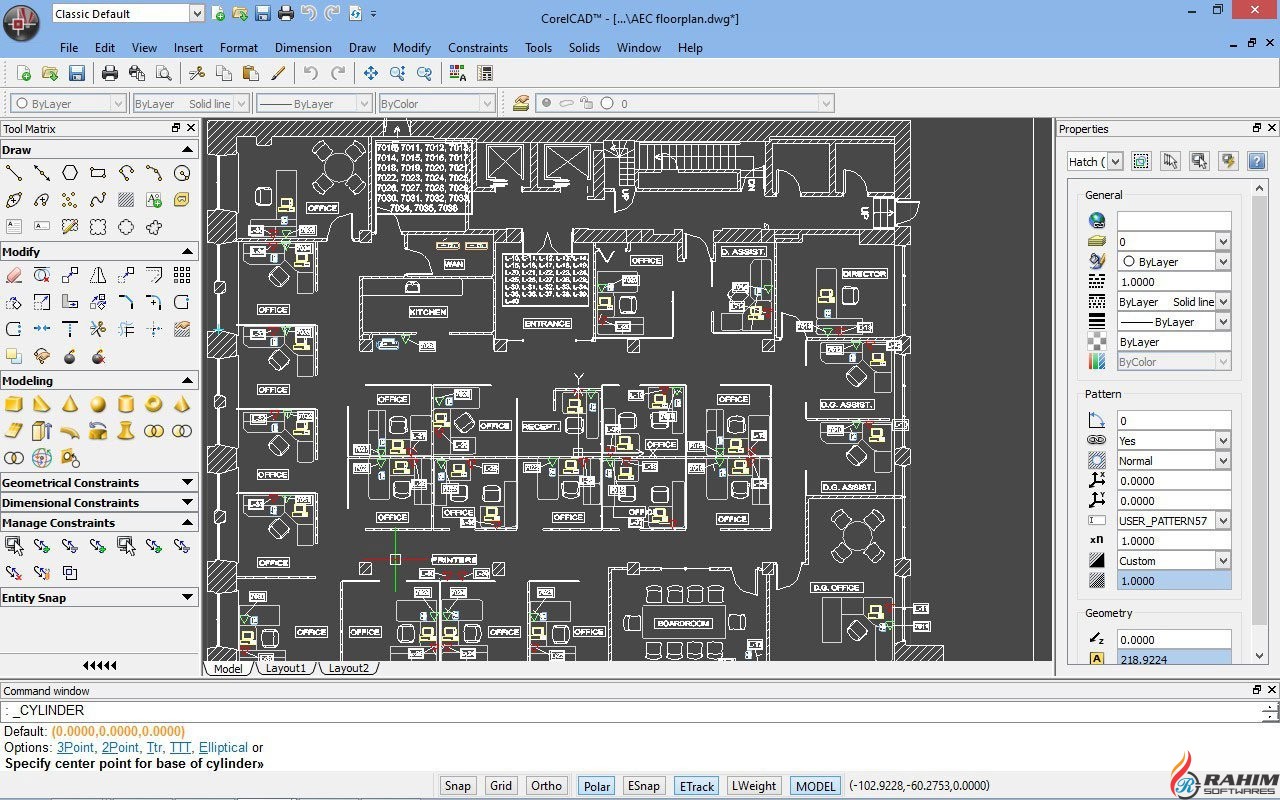Expand the Geometrical Constraints section
This screenshot has height=800, width=1280.
pos(187,483)
